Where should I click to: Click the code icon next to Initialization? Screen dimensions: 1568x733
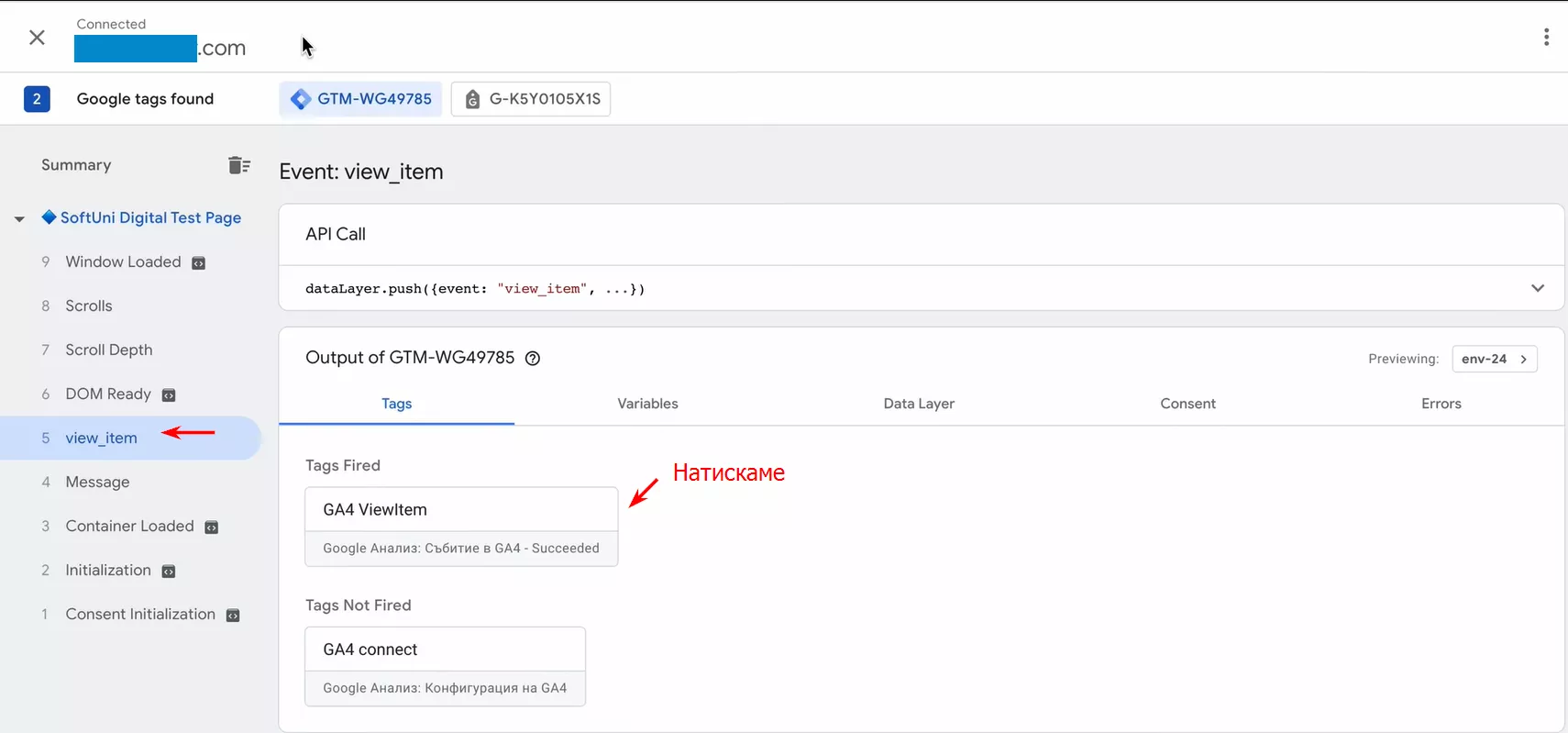click(x=169, y=572)
